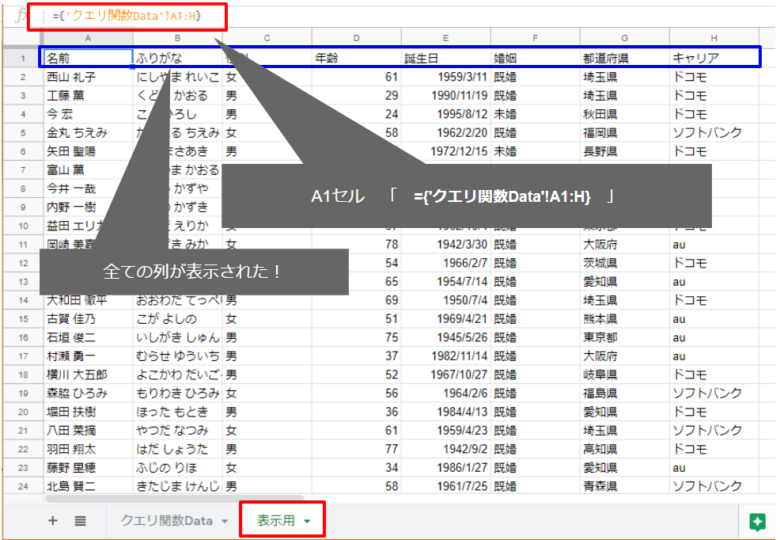Click birthday cell 1986/1/27
This screenshot has height=540, width=780.
[x=446, y=468]
